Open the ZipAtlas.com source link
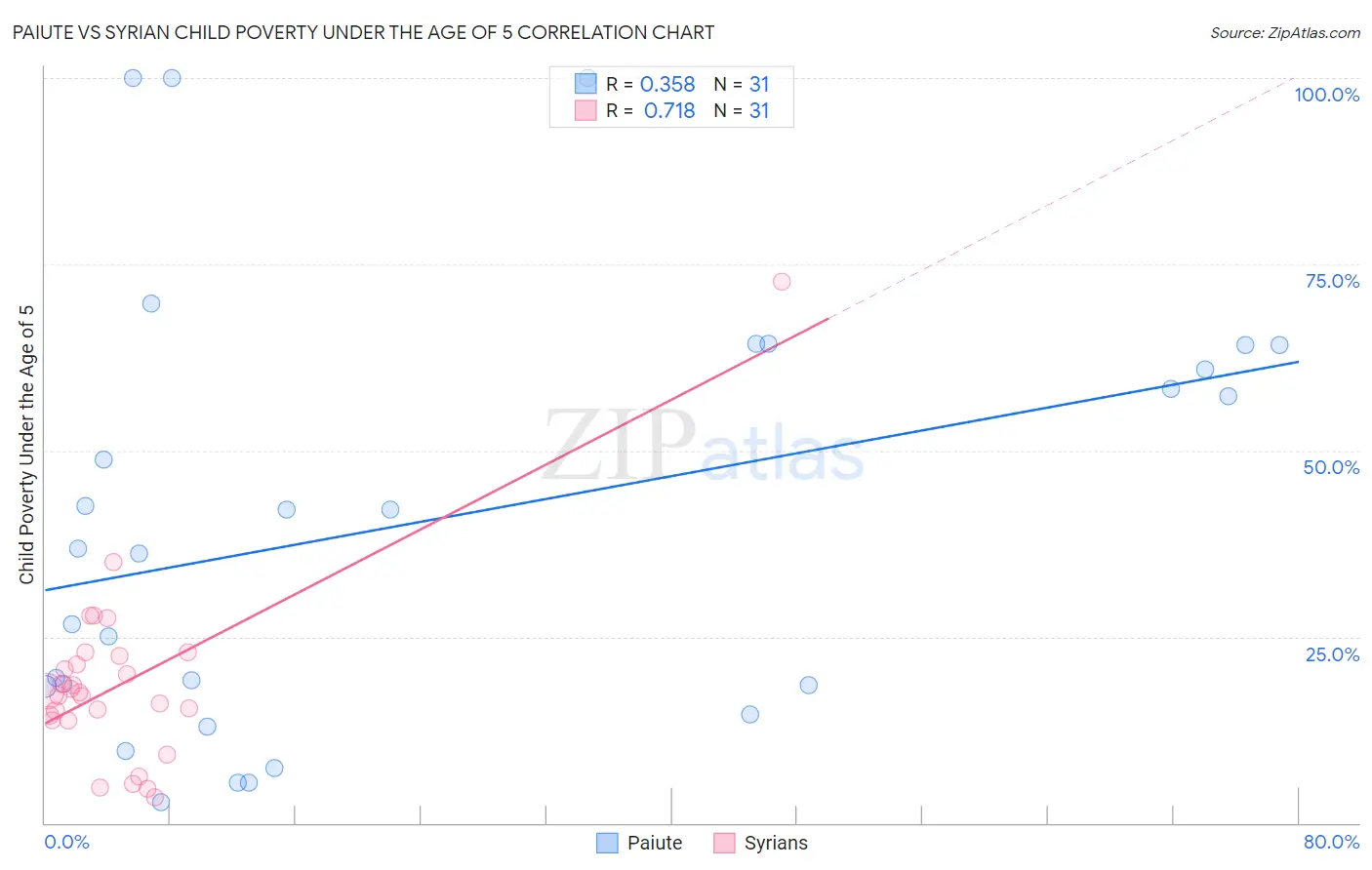 pos(1285,32)
